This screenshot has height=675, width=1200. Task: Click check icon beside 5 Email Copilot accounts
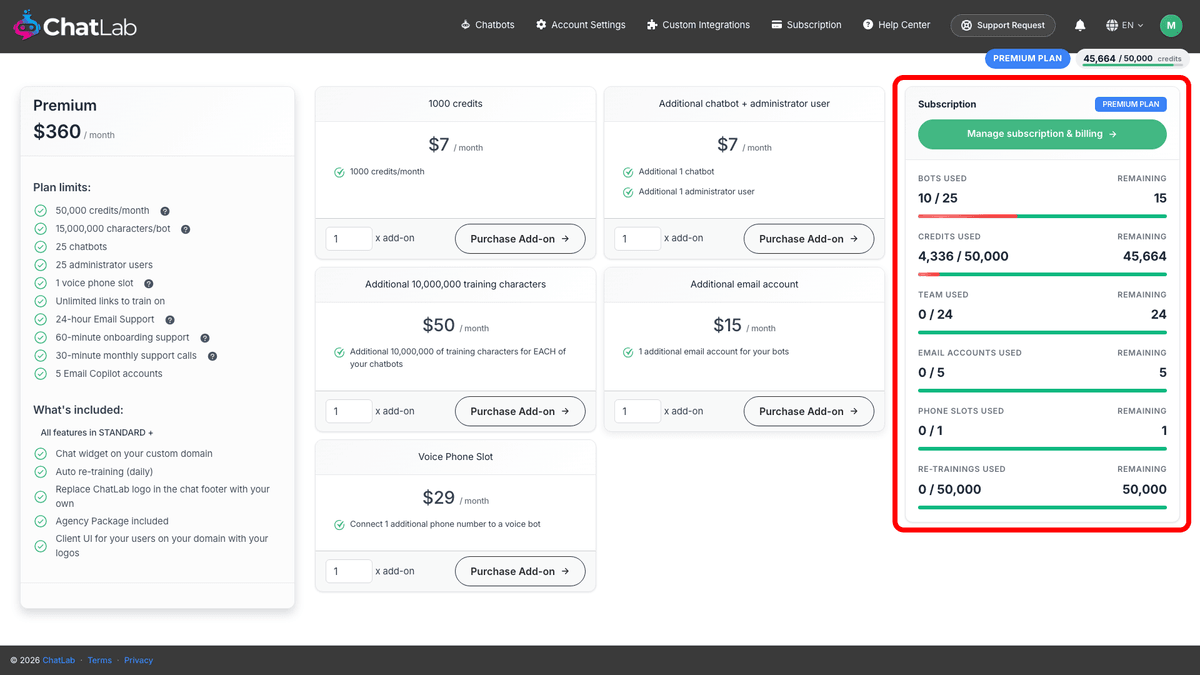(41, 374)
